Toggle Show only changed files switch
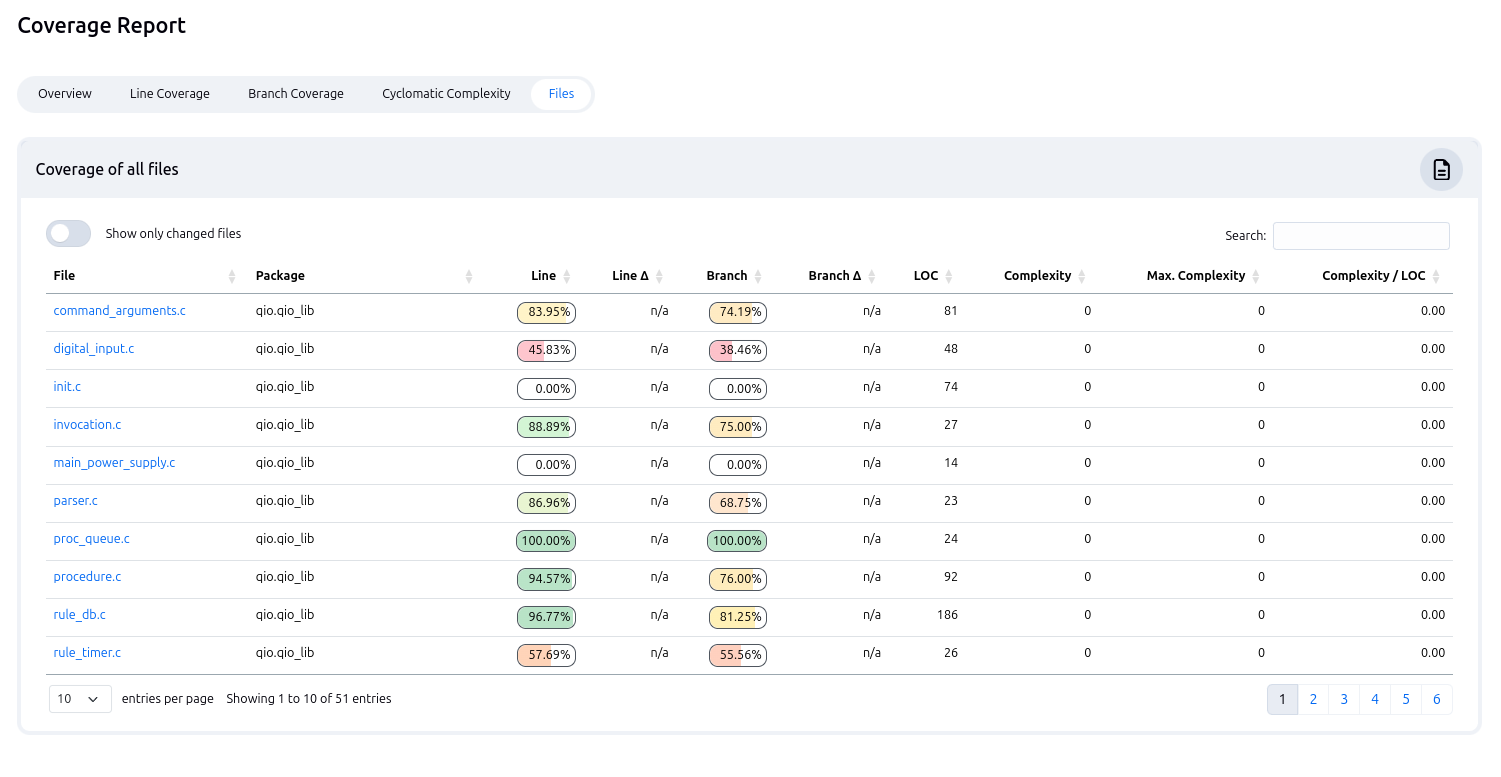 tap(68, 233)
